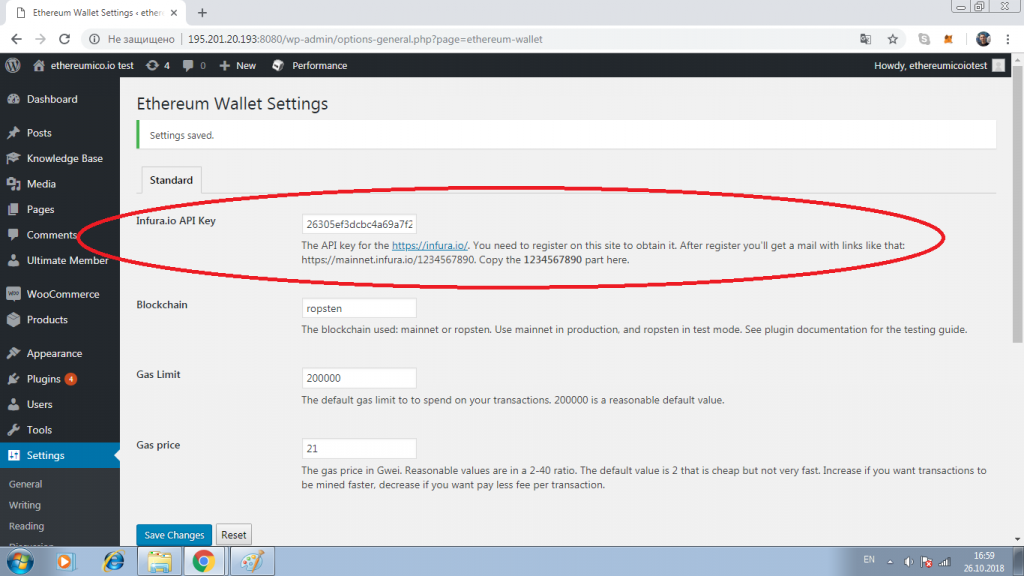Screen dimensions: 1024x576
Task: Open Windows Media Player from taskbar
Action: (x=65, y=562)
